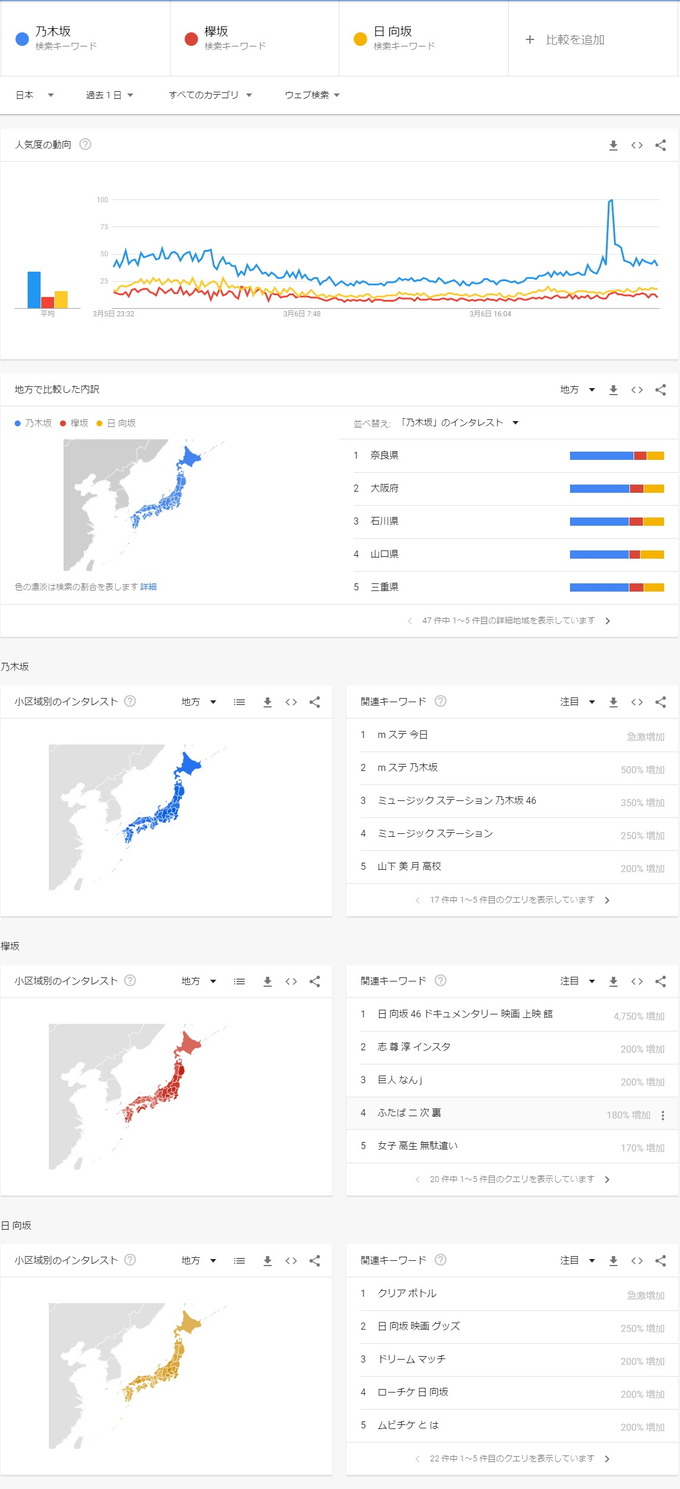Select the 乃木坂 search term tab
Viewport: 680px width, 1489px height.
(85, 39)
